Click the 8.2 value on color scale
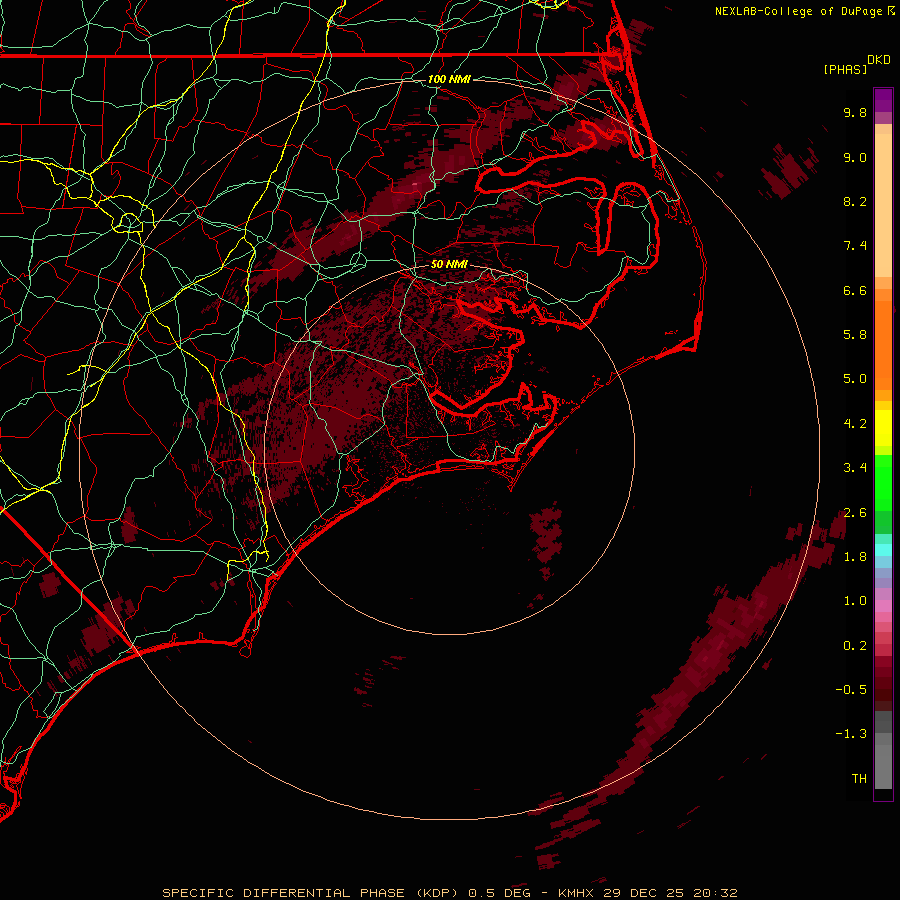Image resolution: width=900 pixels, height=900 pixels. 855,201
